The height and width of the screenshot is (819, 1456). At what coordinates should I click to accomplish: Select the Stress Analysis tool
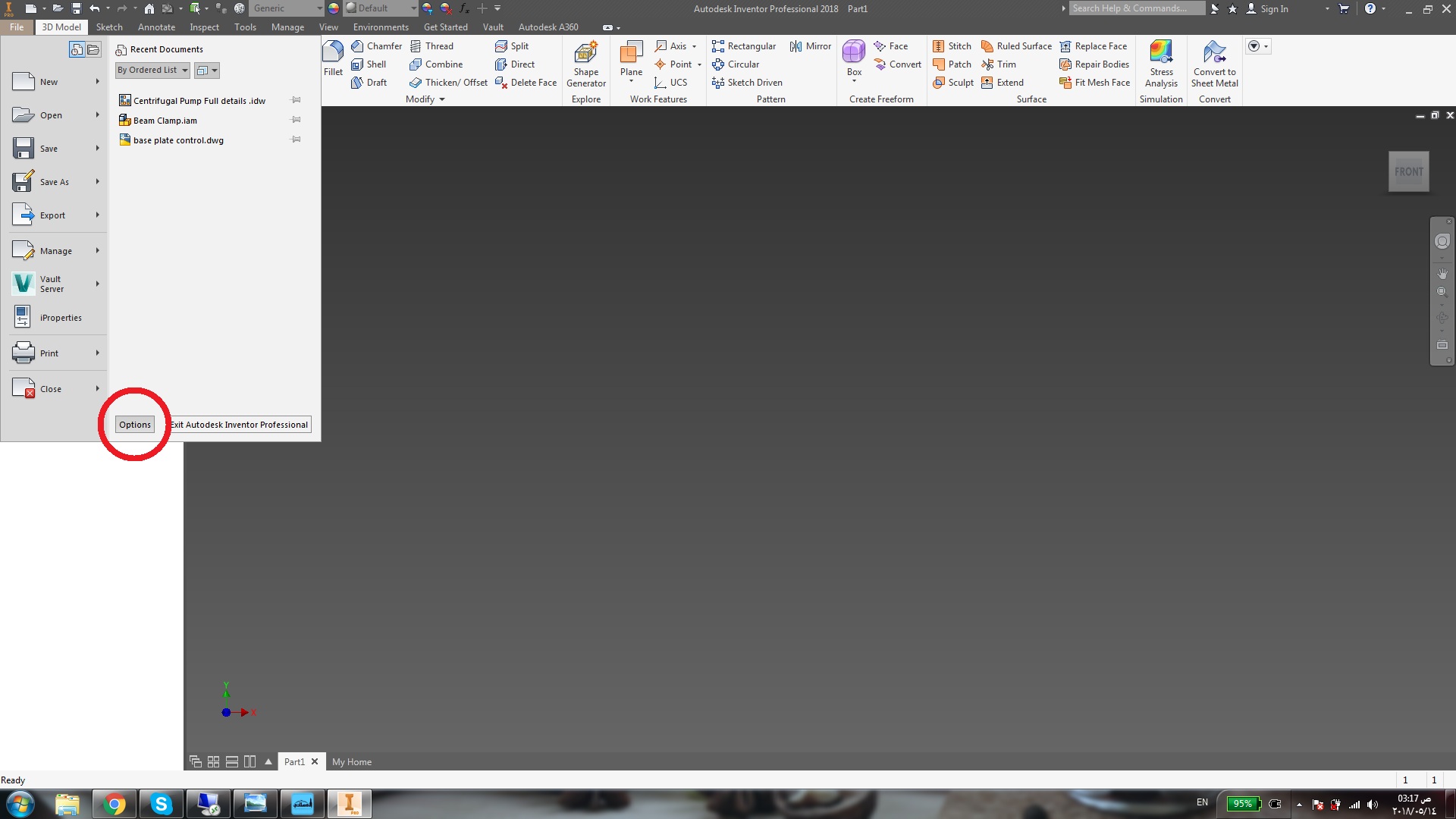tap(1160, 54)
